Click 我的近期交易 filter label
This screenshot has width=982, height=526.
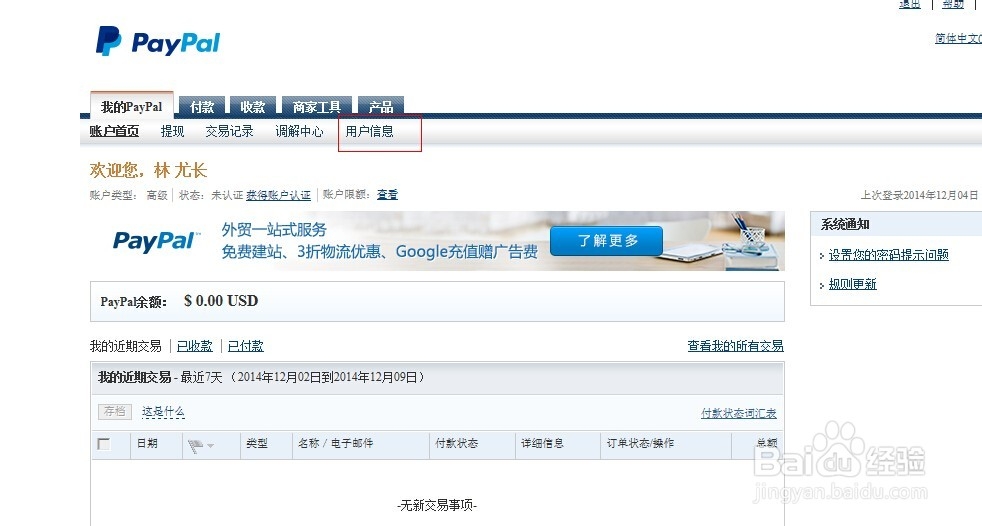(x=125, y=346)
